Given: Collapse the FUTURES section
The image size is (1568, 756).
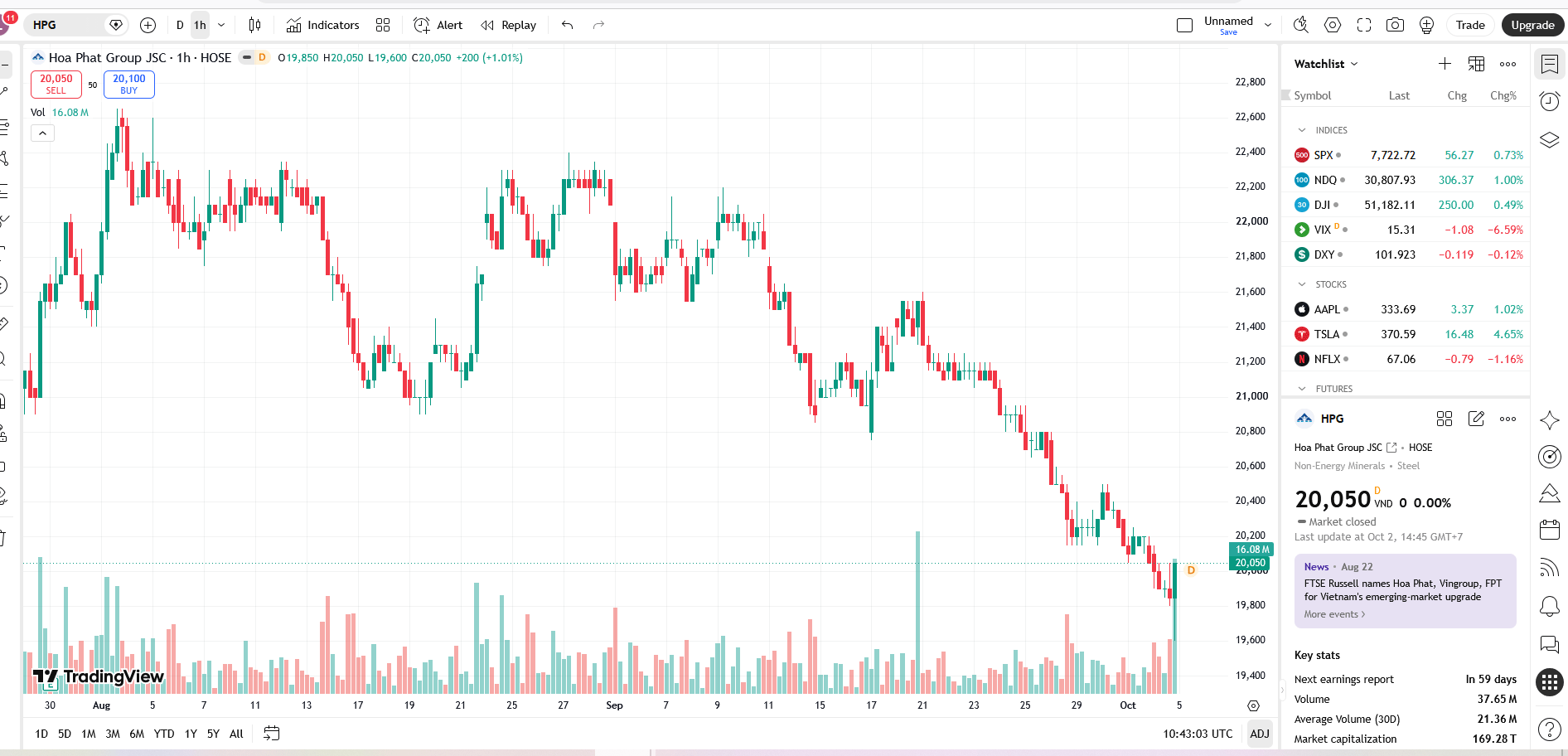Looking at the screenshot, I should (x=1302, y=389).
